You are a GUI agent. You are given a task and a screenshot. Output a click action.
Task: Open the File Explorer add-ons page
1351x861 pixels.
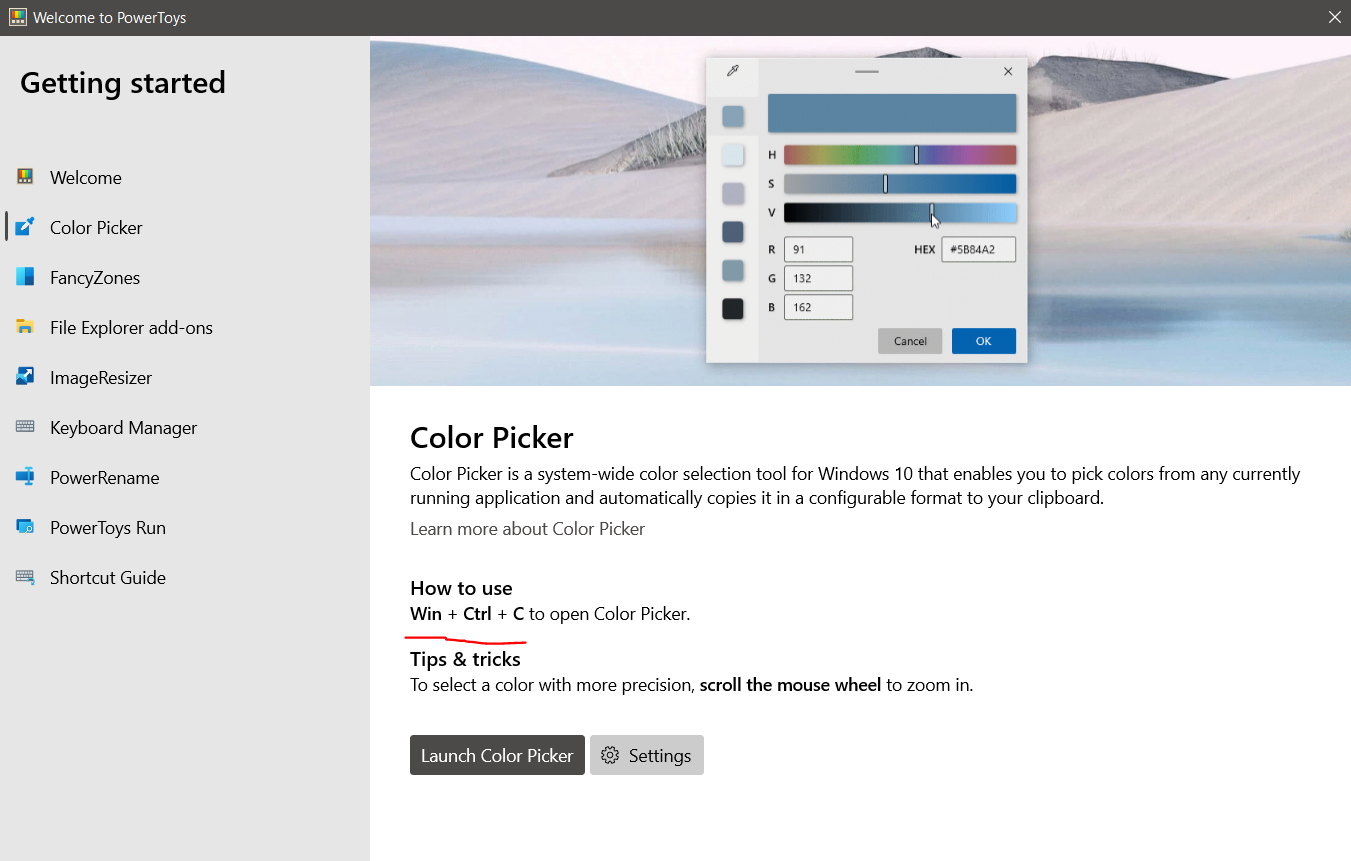(x=131, y=327)
